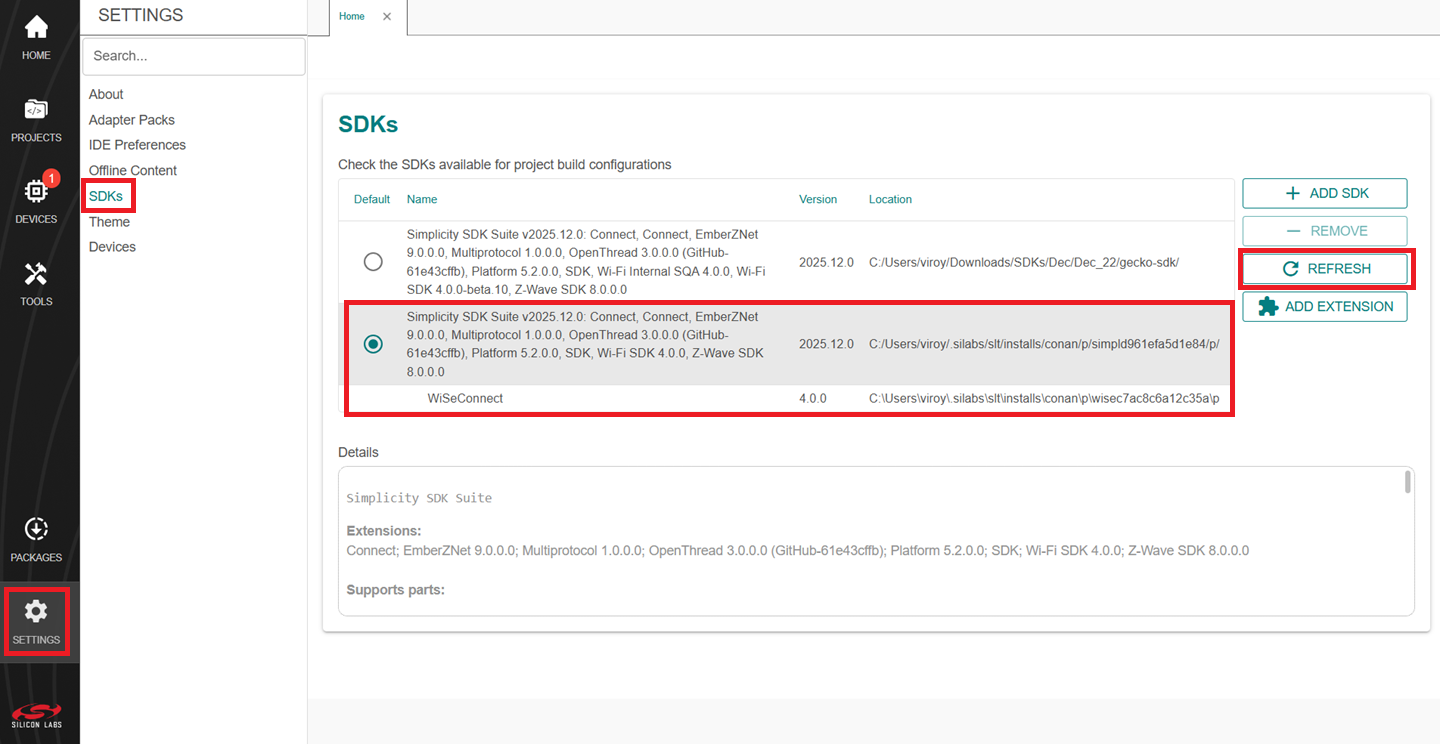Click inside the settings search field
The image size is (1440, 744).
192,55
